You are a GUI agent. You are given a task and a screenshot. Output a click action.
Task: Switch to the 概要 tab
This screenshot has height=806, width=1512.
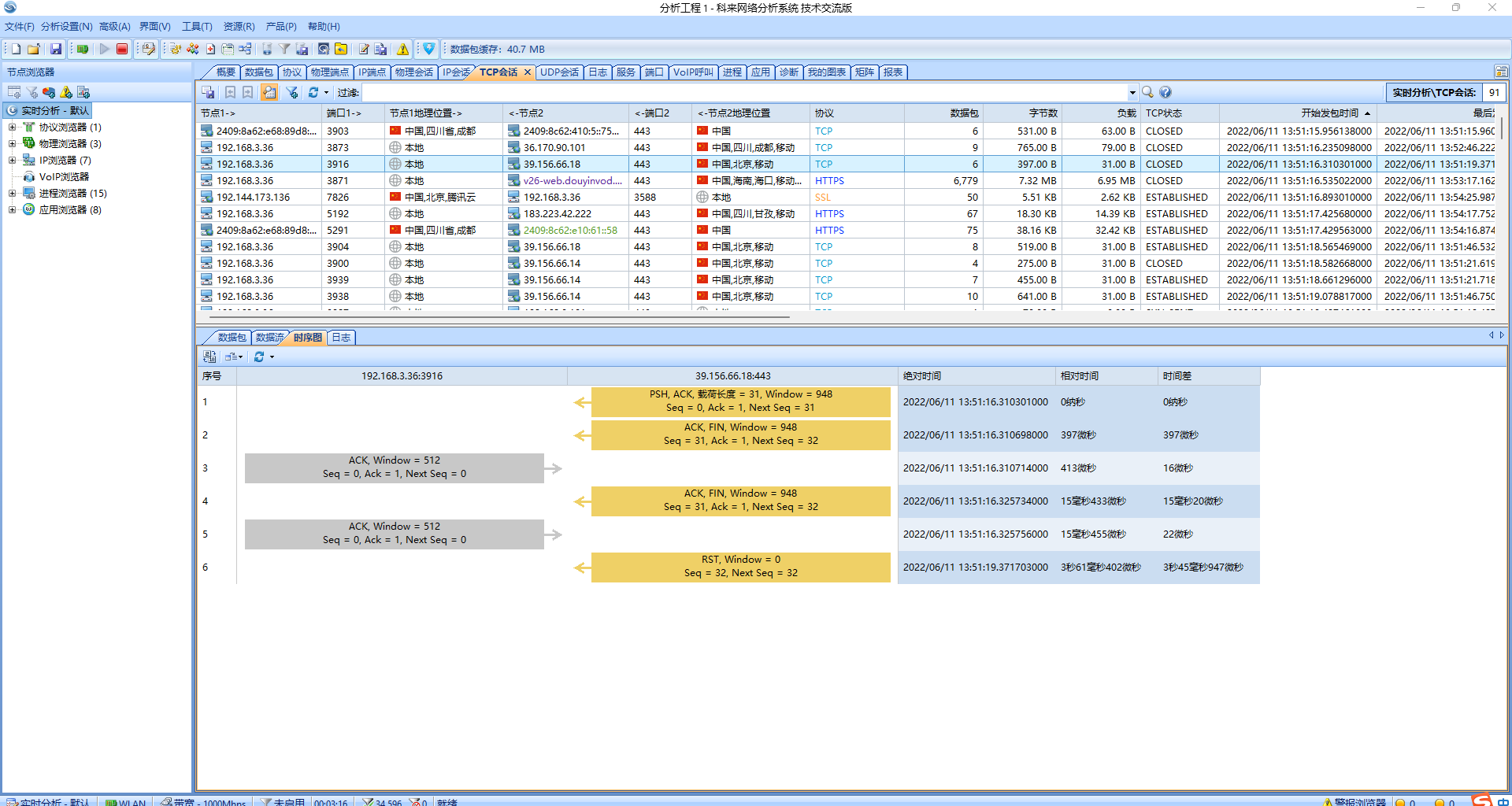tap(225, 72)
